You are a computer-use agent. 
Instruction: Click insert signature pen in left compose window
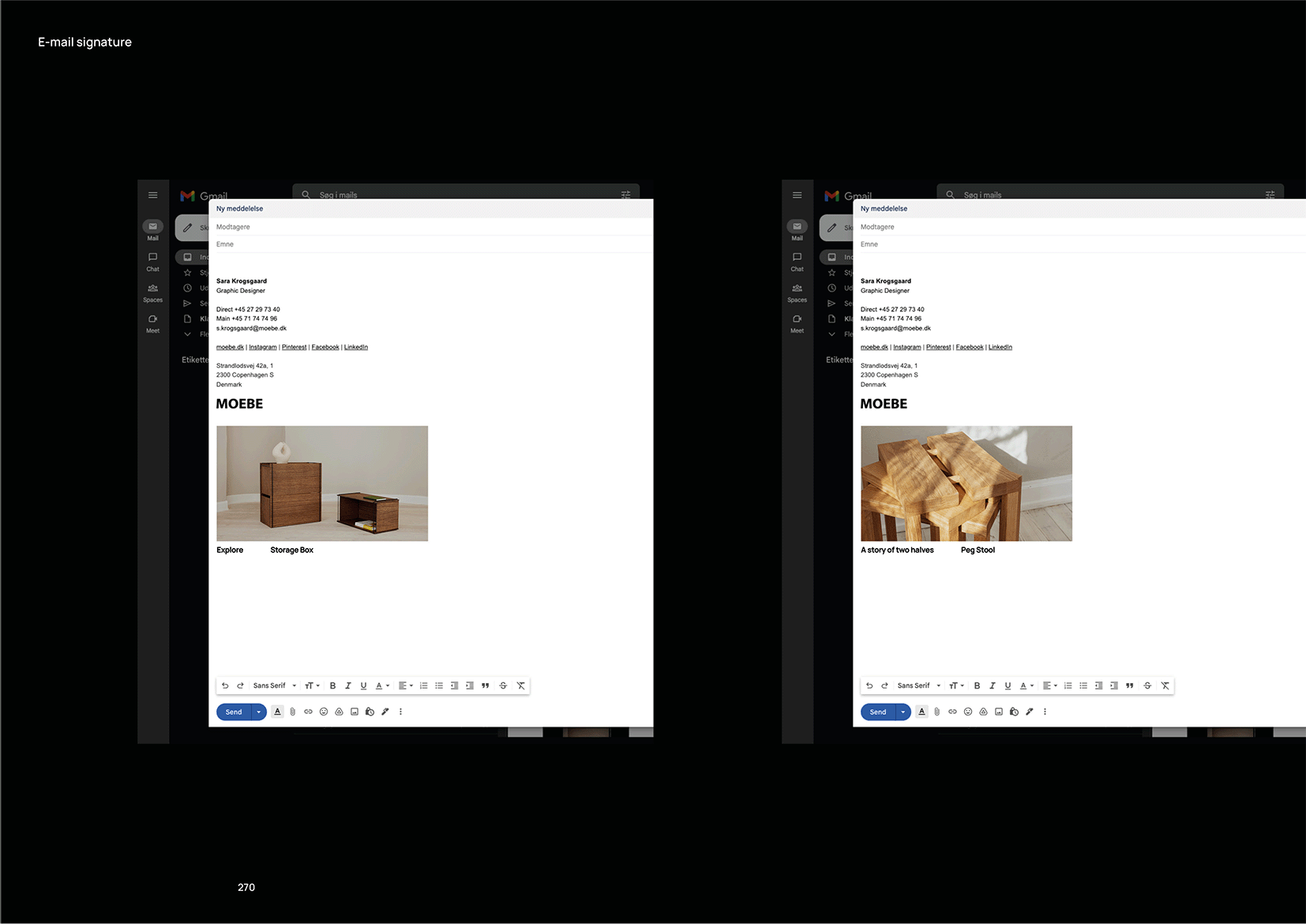[385, 712]
